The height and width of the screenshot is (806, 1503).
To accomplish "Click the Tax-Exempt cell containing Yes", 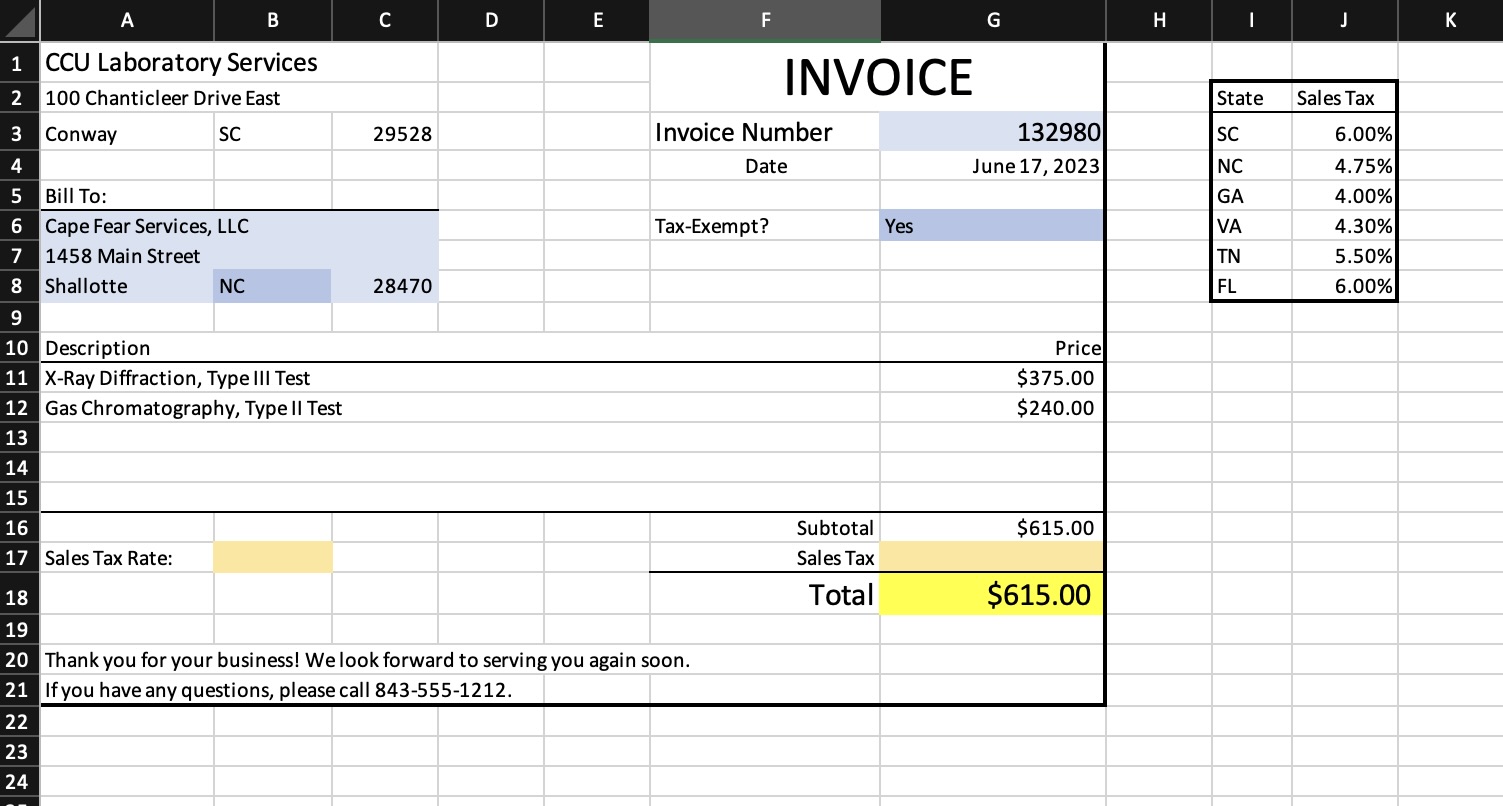I will pos(990,226).
